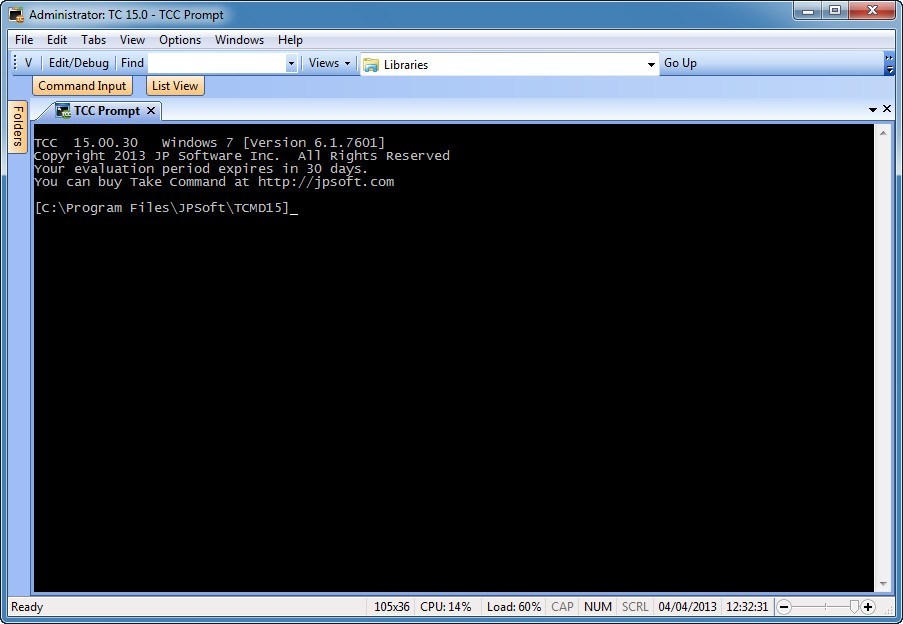
Task: Expand the Libraries folder dropdown
Action: click(651, 64)
